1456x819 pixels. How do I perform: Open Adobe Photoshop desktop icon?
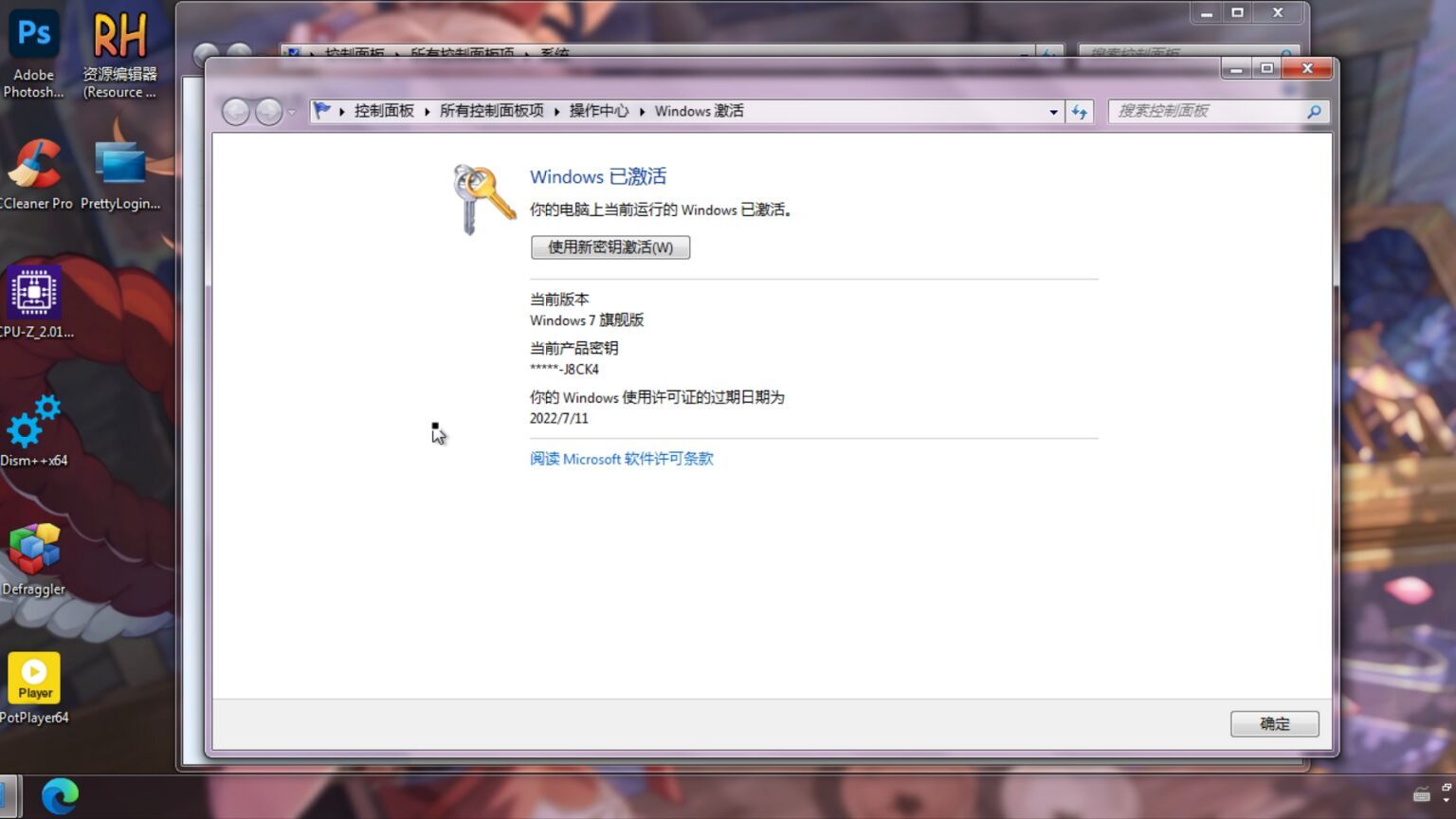34,55
